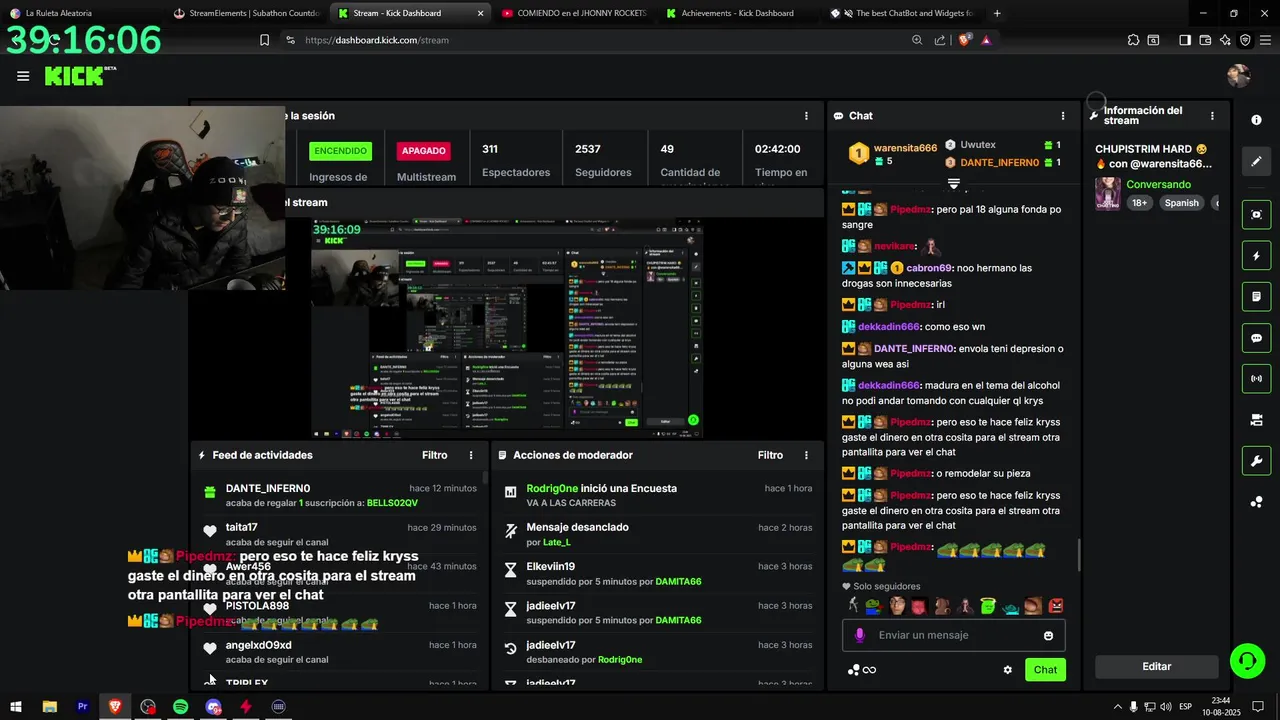Image resolution: width=1280 pixels, height=720 pixels.
Task: Open the browser extensions puzzle icon
Action: click(x=1133, y=40)
